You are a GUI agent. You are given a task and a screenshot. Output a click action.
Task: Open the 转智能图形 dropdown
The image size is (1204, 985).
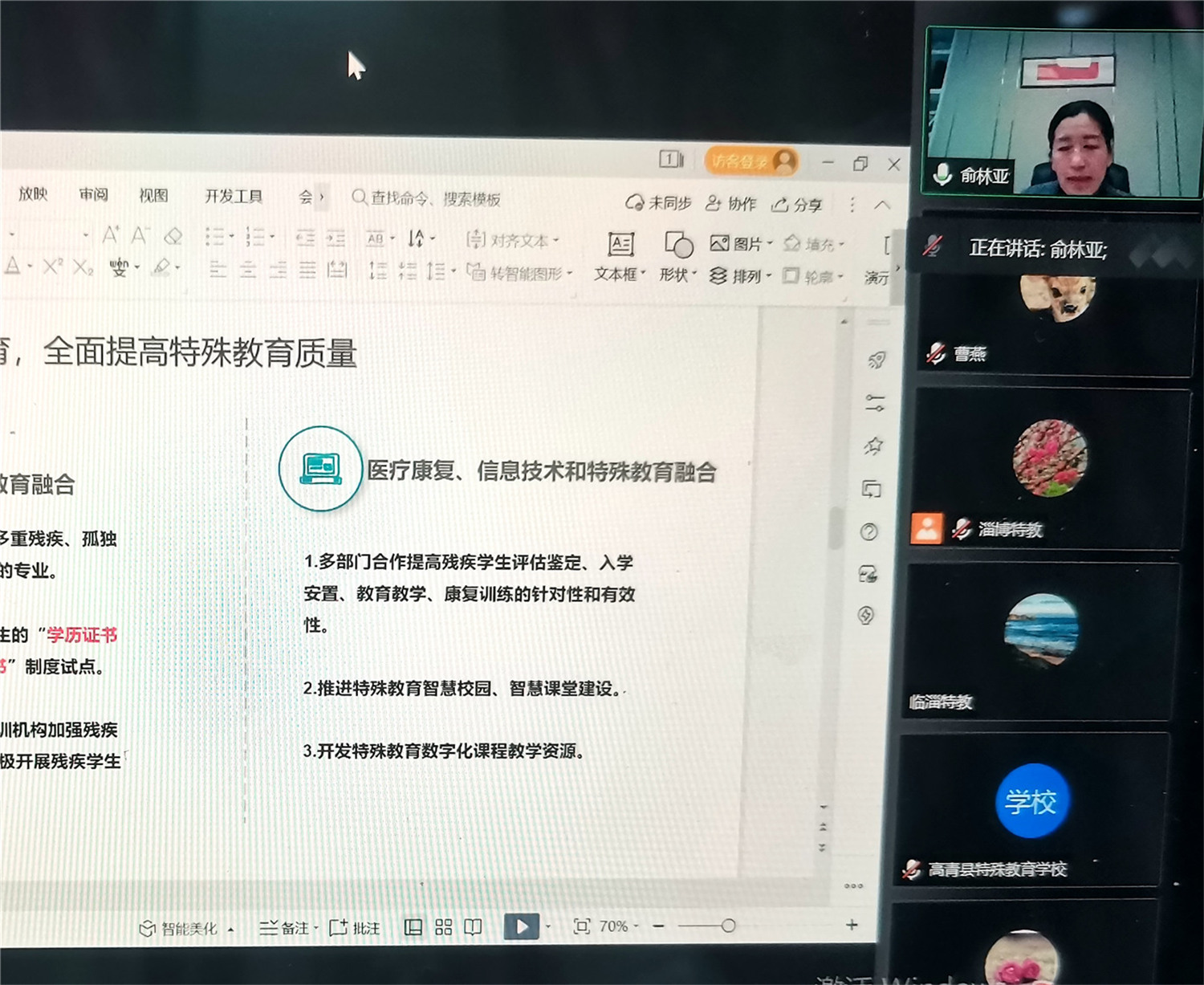(x=567, y=274)
